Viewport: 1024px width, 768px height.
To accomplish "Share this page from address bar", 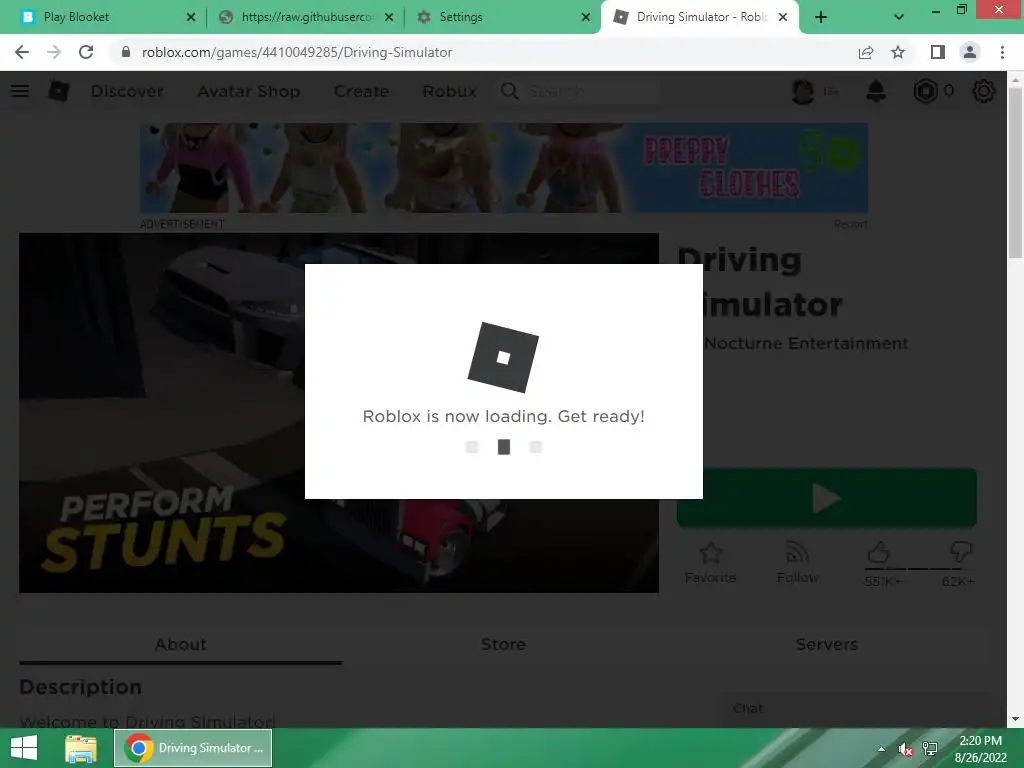I will tap(866, 52).
